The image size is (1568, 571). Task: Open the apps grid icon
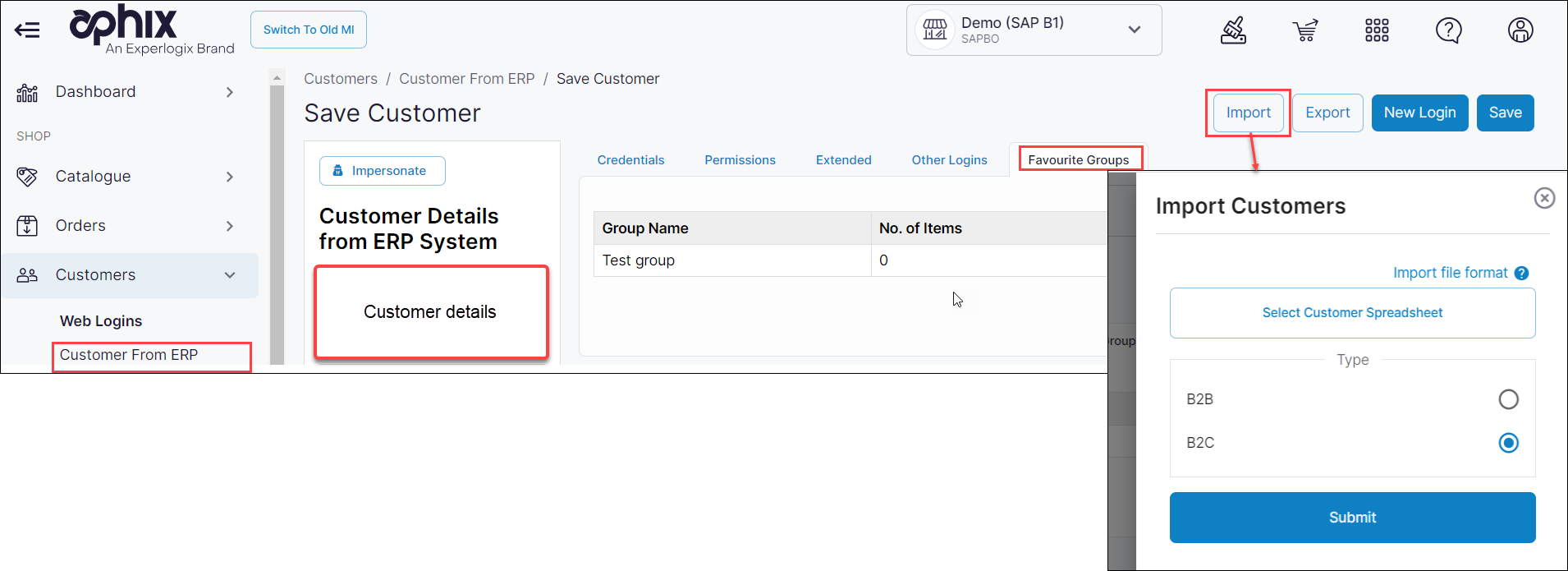[x=1377, y=30]
